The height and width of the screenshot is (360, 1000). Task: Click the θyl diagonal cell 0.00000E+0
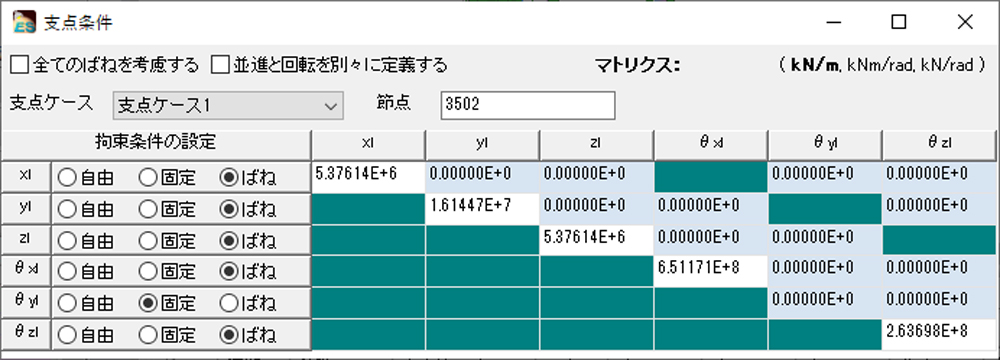825,303
